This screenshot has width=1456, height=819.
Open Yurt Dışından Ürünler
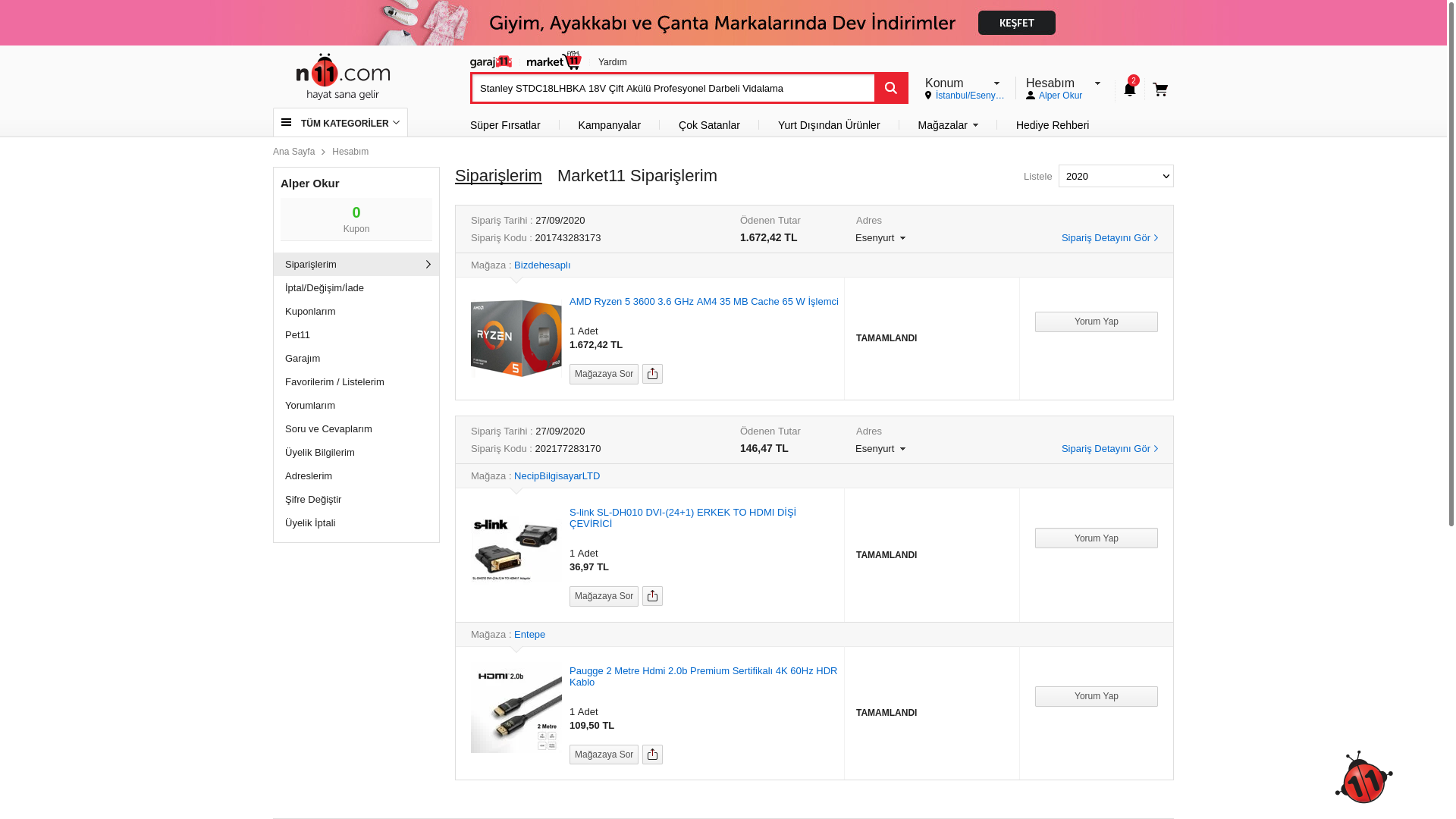pos(829,125)
